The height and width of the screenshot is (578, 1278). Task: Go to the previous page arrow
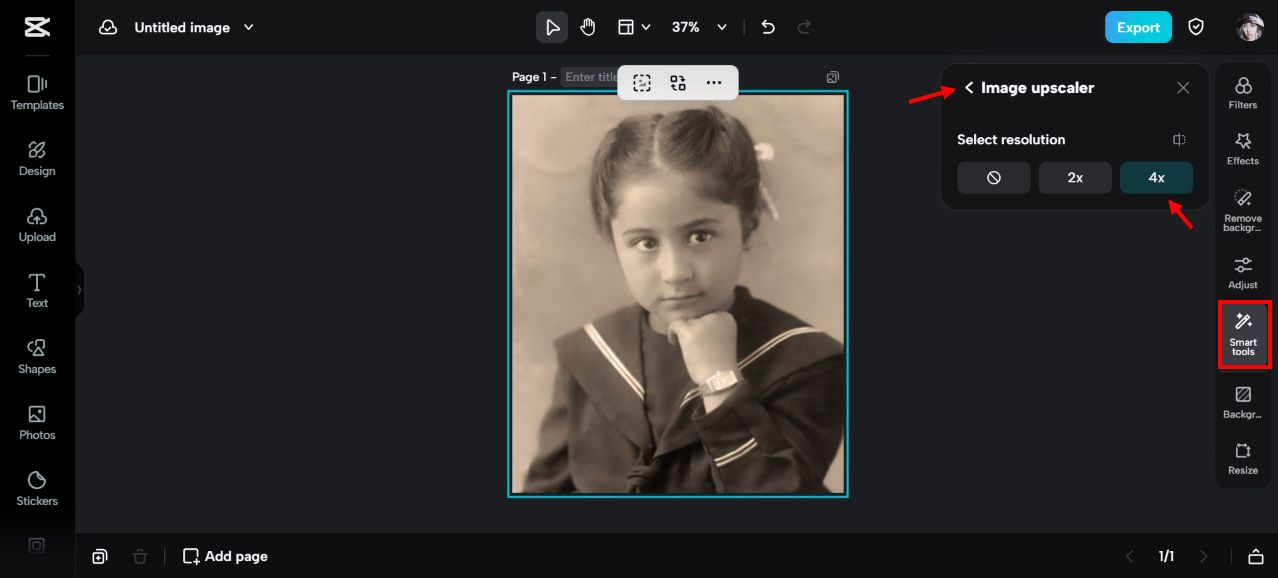(x=1130, y=556)
